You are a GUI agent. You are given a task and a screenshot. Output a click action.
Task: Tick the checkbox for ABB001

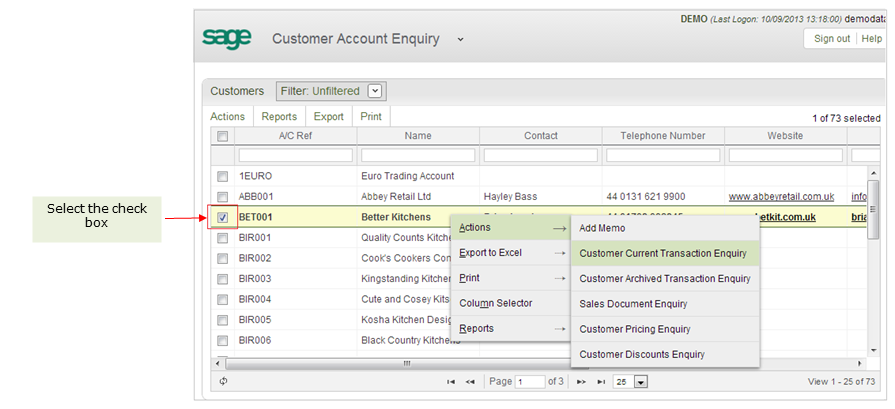pyautogui.click(x=223, y=196)
